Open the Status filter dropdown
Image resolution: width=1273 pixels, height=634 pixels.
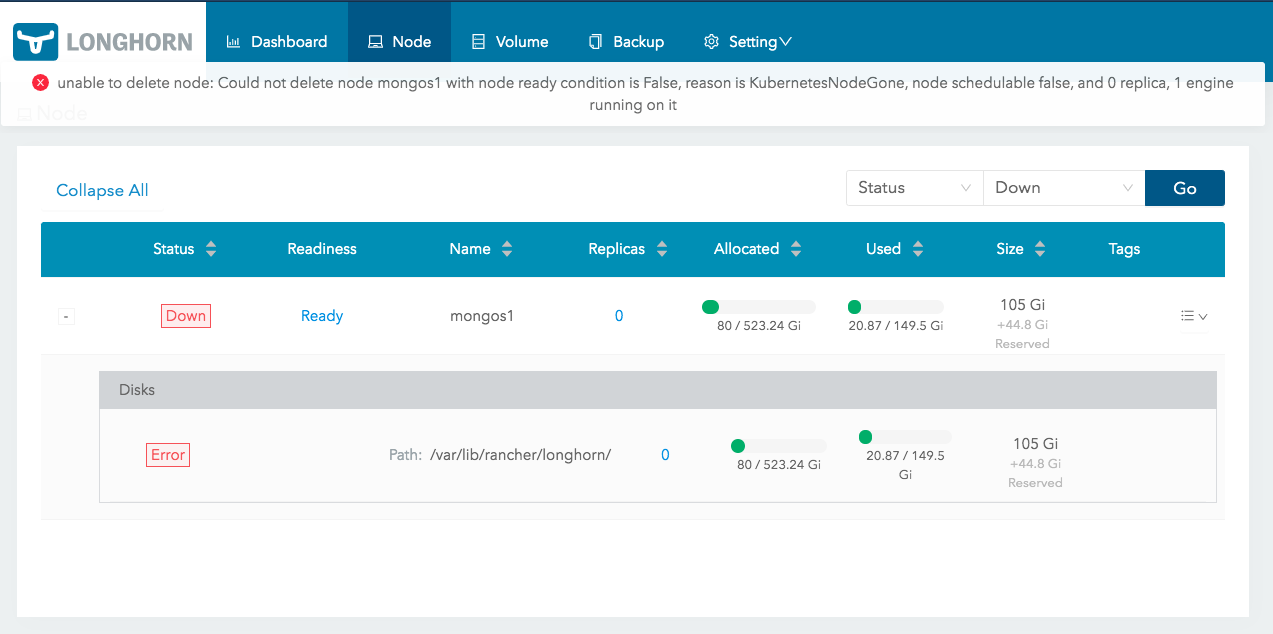(x=913, y=187)
